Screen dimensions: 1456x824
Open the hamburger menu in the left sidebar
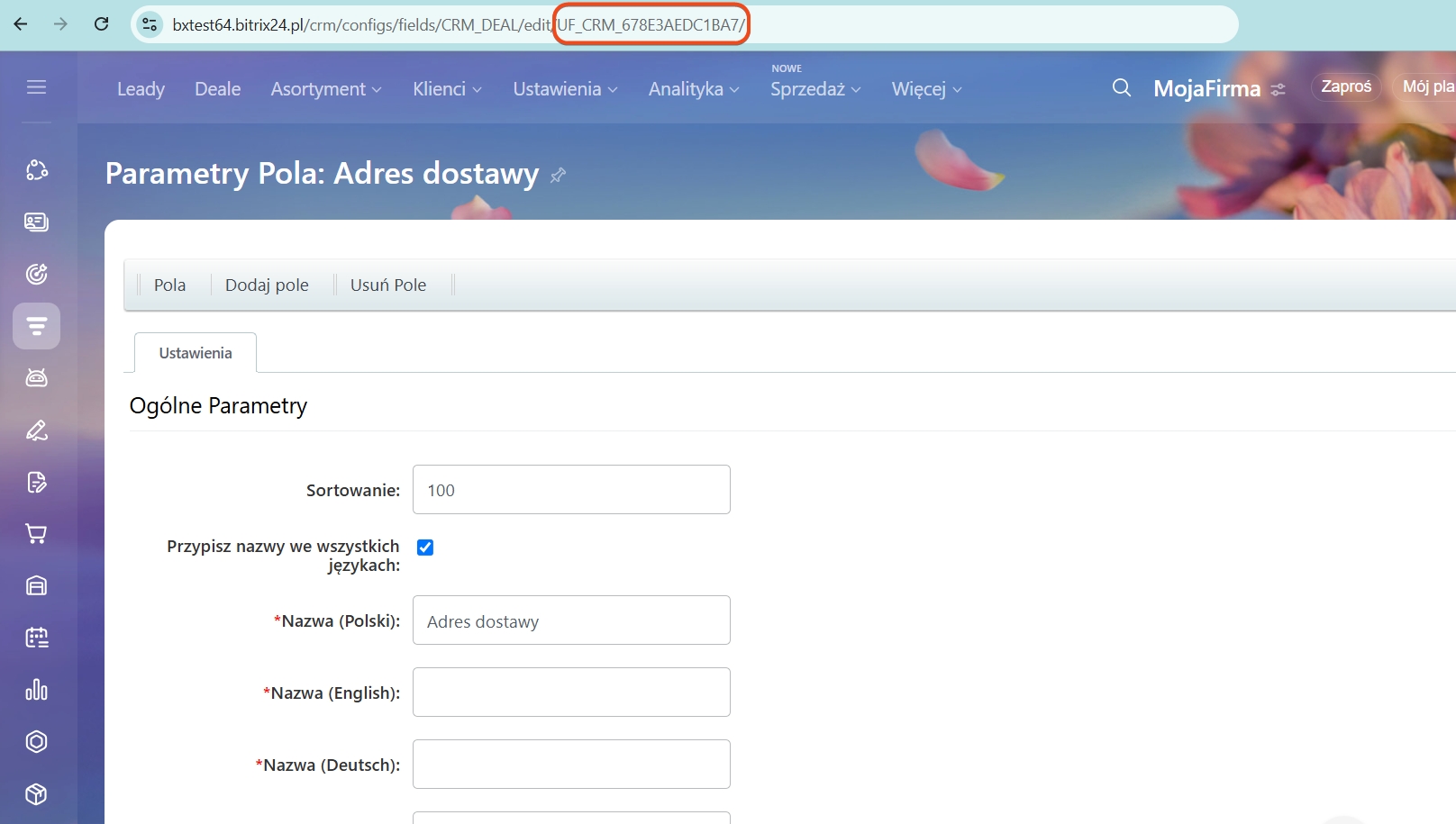click(x=36, y=87)
